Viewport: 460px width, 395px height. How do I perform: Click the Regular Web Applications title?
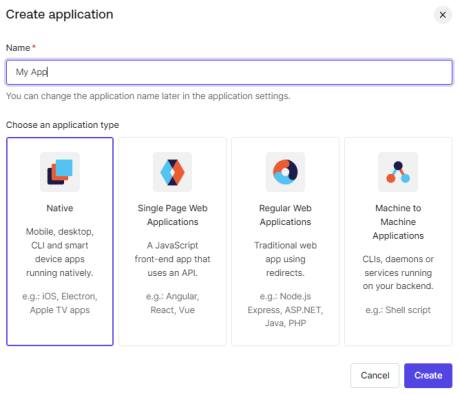pyautogui.click(x=285, y=215)
